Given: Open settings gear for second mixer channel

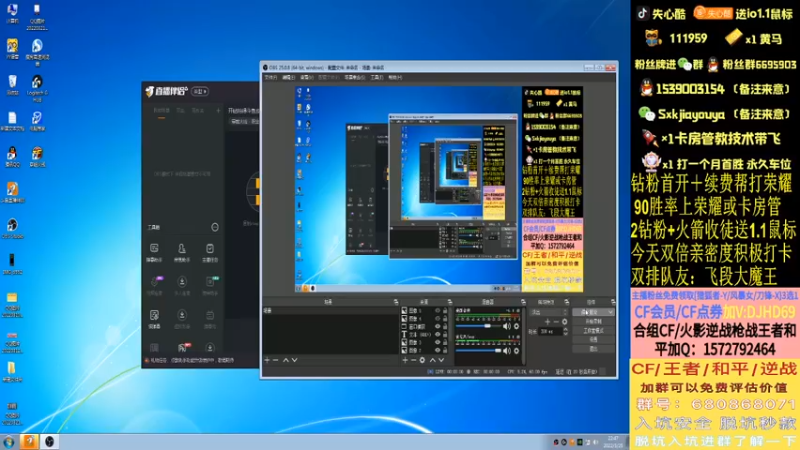Looking at the screenshot, I should point(516,351).
